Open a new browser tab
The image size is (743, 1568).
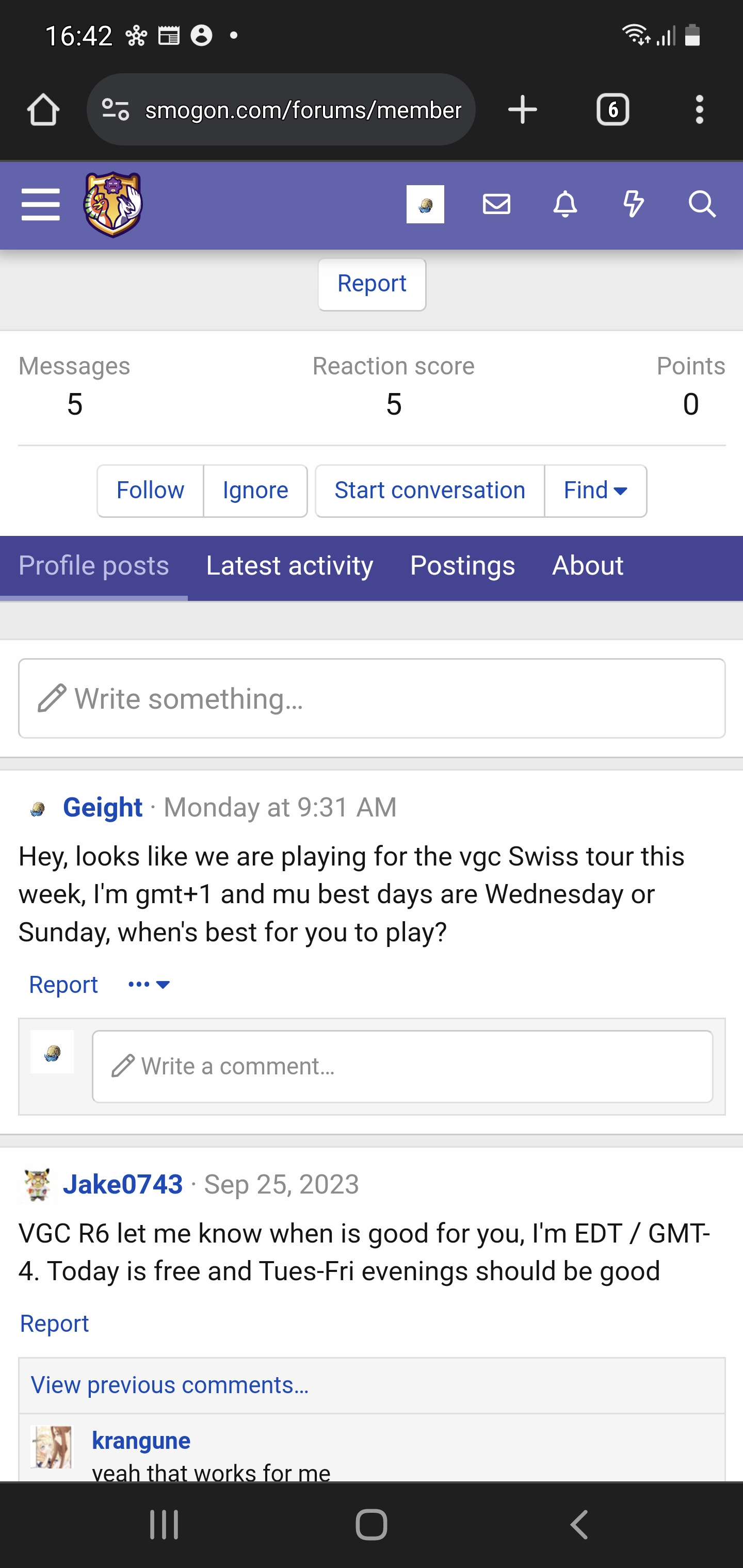coord(523,110)
